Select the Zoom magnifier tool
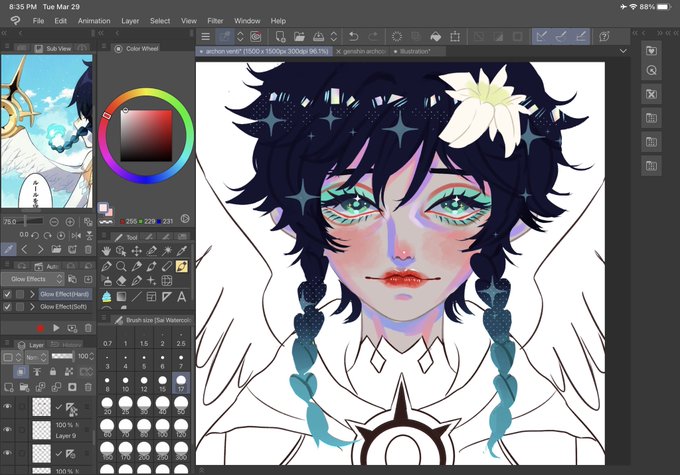Image resolution: width=680 pixels, height=475 pixels. coord(121,266)
